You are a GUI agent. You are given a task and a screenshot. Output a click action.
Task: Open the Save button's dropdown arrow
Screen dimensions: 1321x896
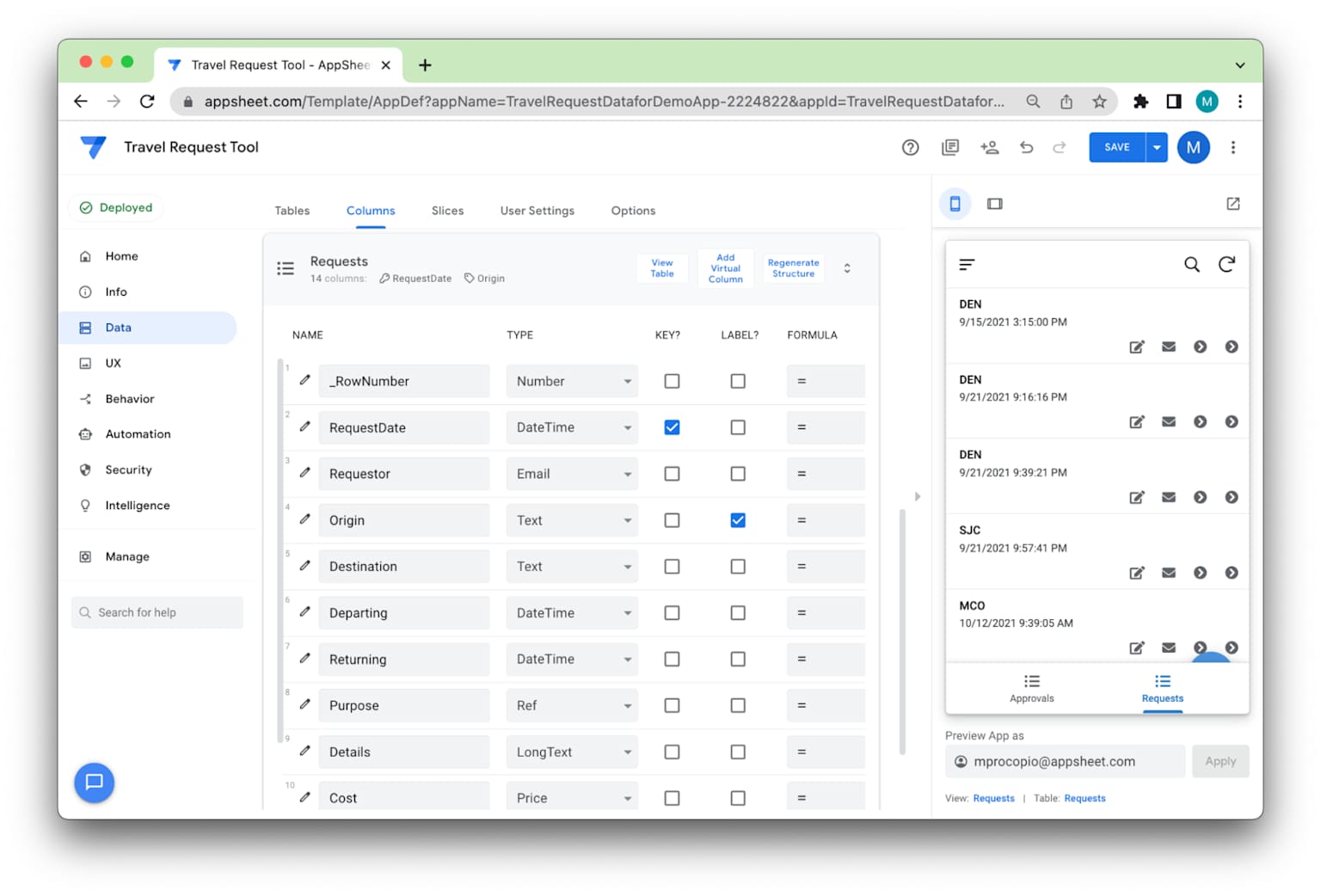[1157, 147]
